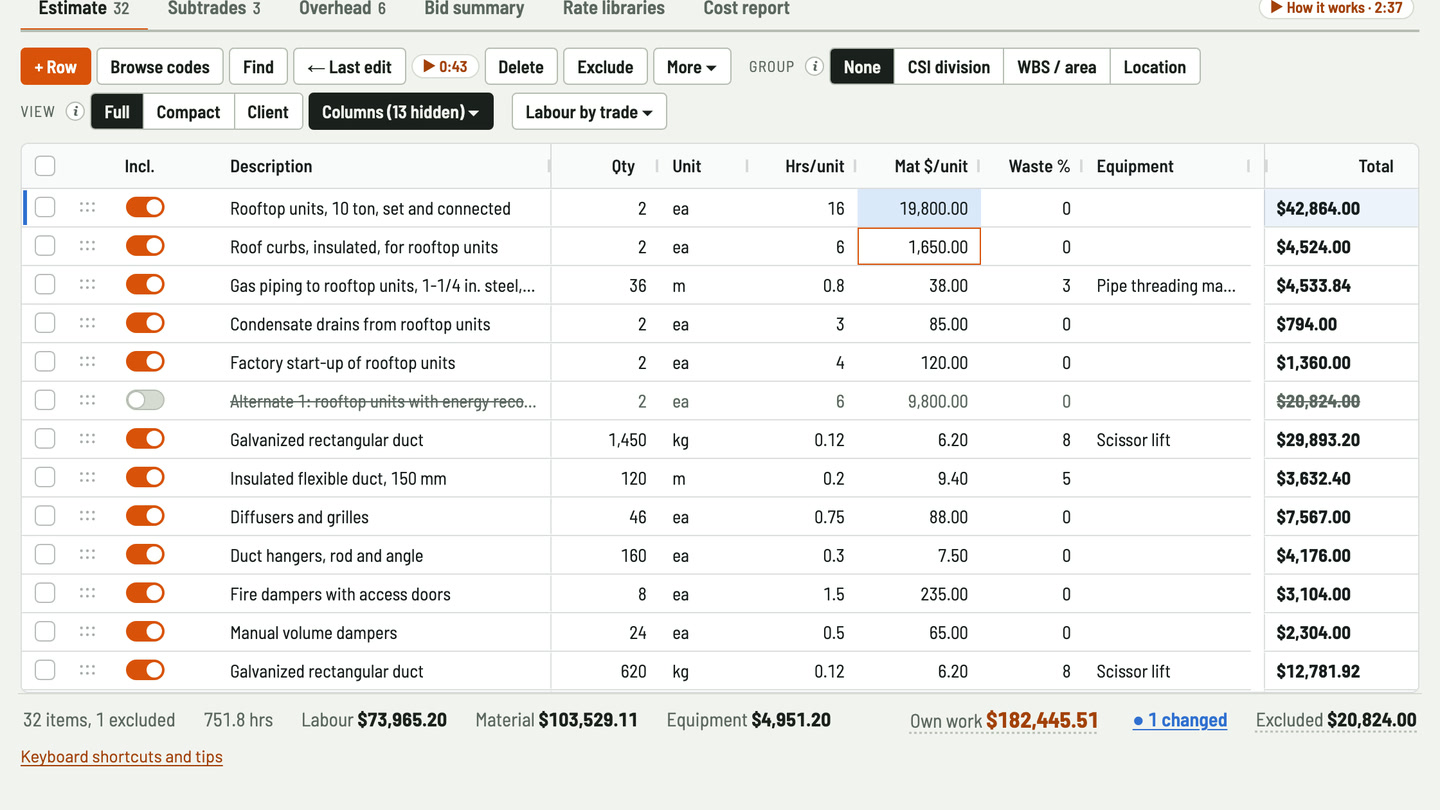The height and width of the screenshot is (810, 1440).
Task: Click the Browse codes button
Action: (x=160, y=67)
